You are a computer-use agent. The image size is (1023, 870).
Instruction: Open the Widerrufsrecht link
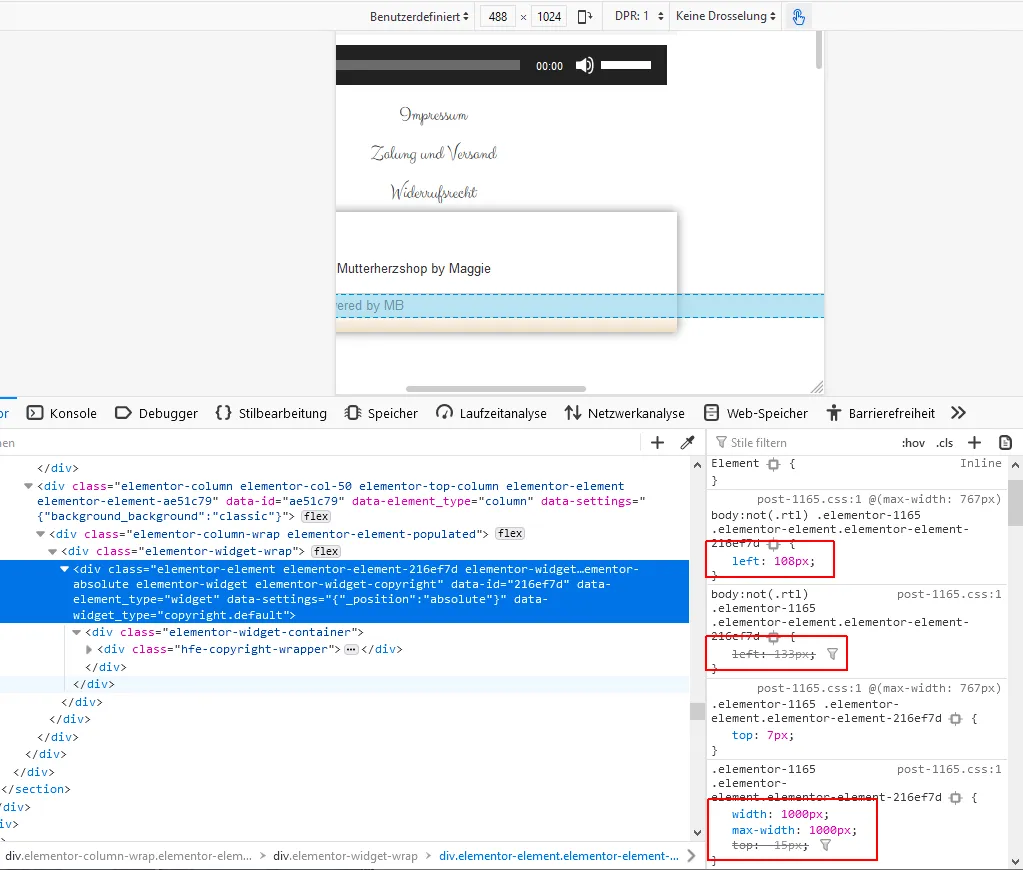click(434, 192)
